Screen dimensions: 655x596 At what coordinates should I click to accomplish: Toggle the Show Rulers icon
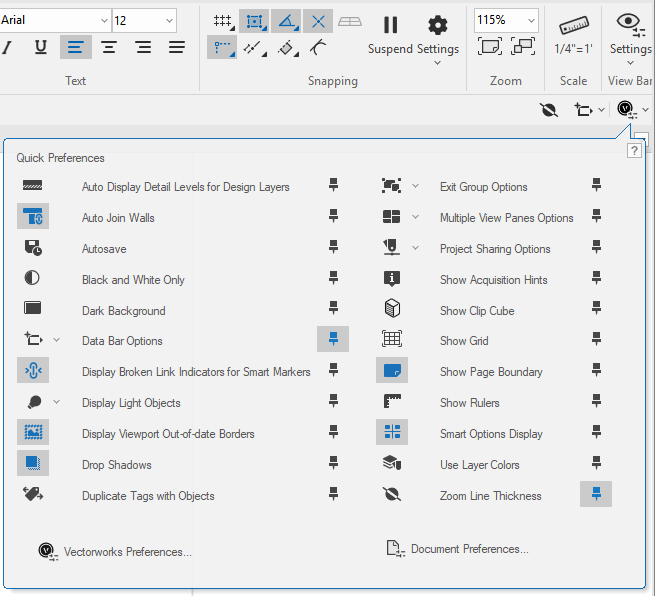[x=392, y=401]
